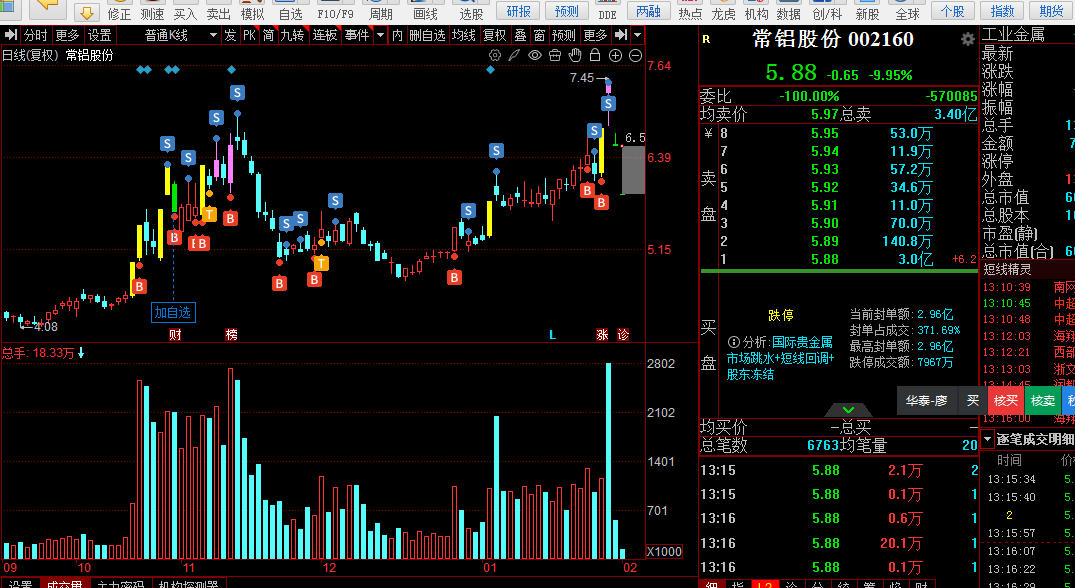The height and width of the screenshot is (588, 1075).
Task: Open 选股 stock screener
Action: tap(471, 11)
